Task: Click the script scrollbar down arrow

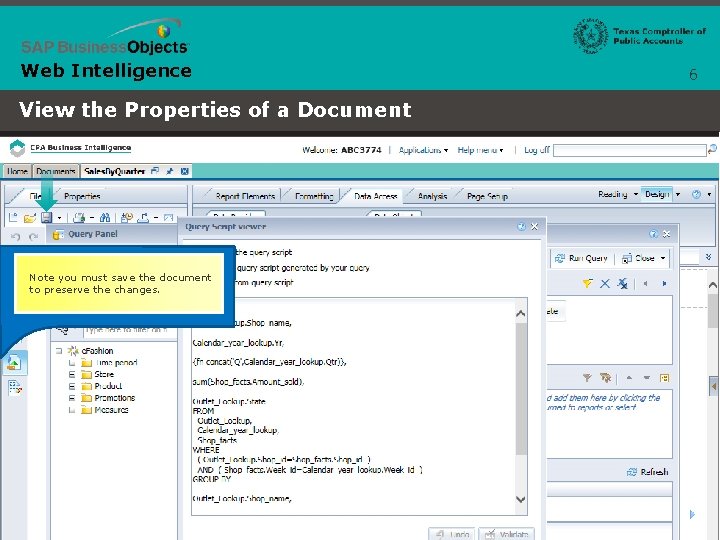Action: coord(521,499)
